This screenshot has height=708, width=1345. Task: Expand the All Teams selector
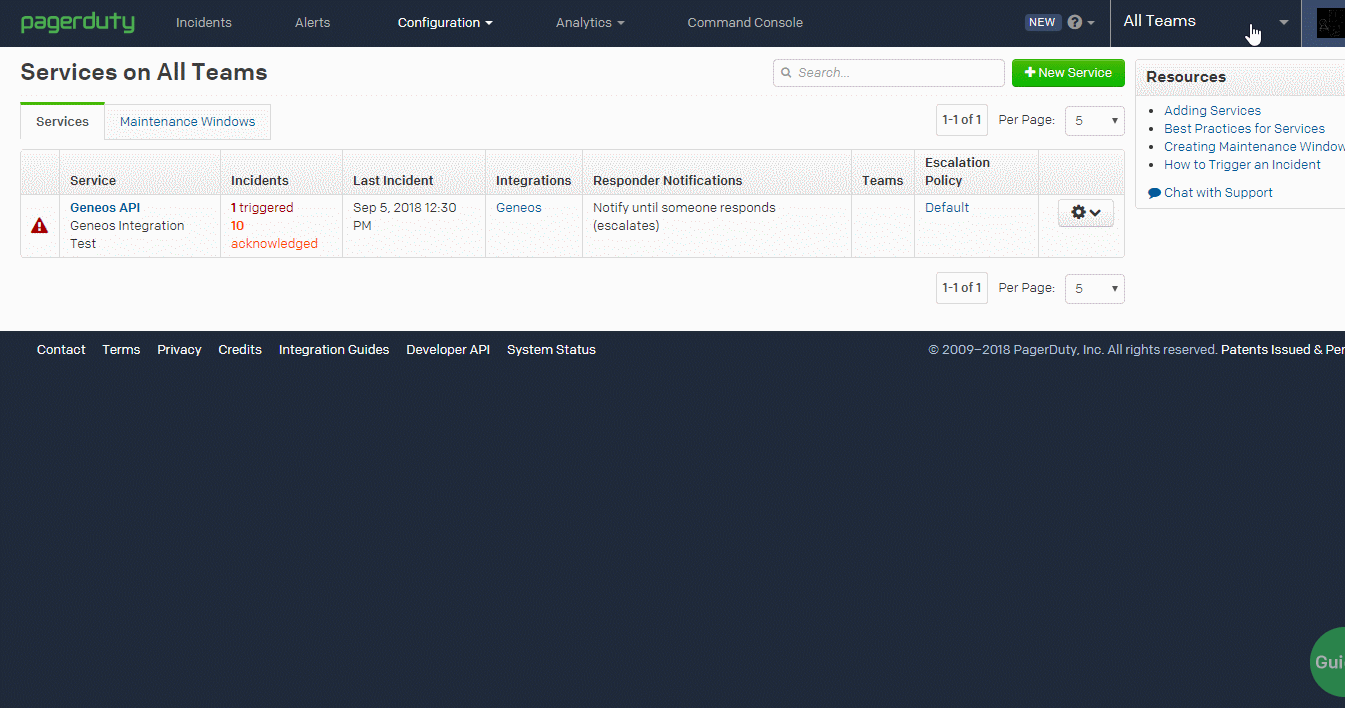point(1205,22)
